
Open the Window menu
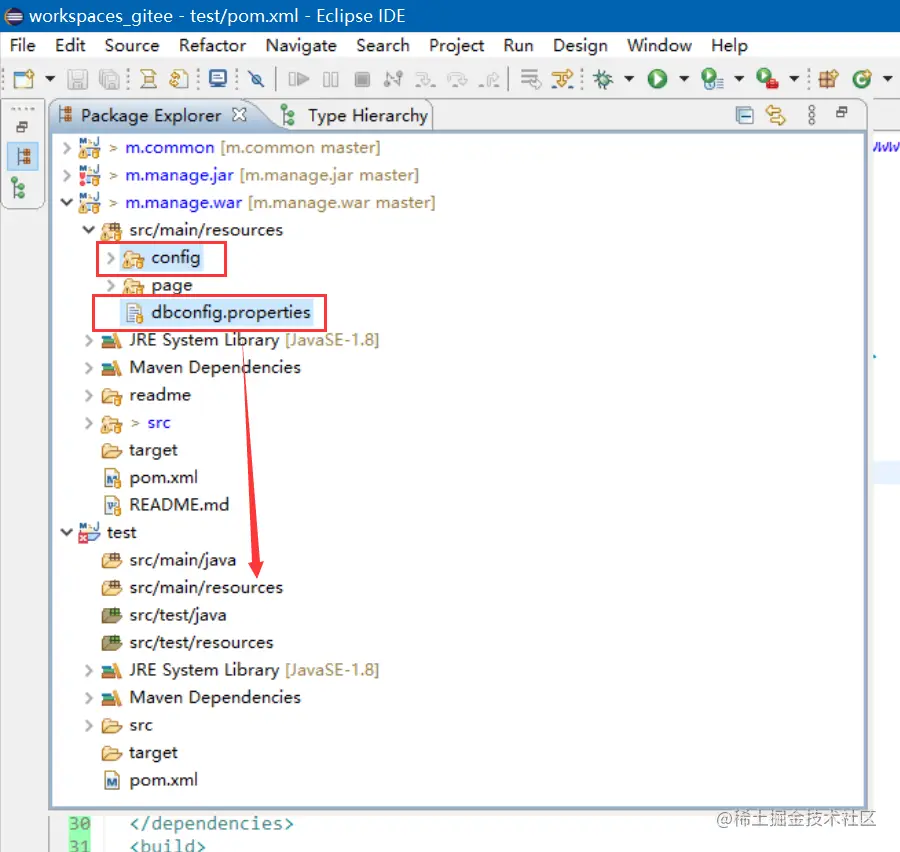tap(659, 45)
